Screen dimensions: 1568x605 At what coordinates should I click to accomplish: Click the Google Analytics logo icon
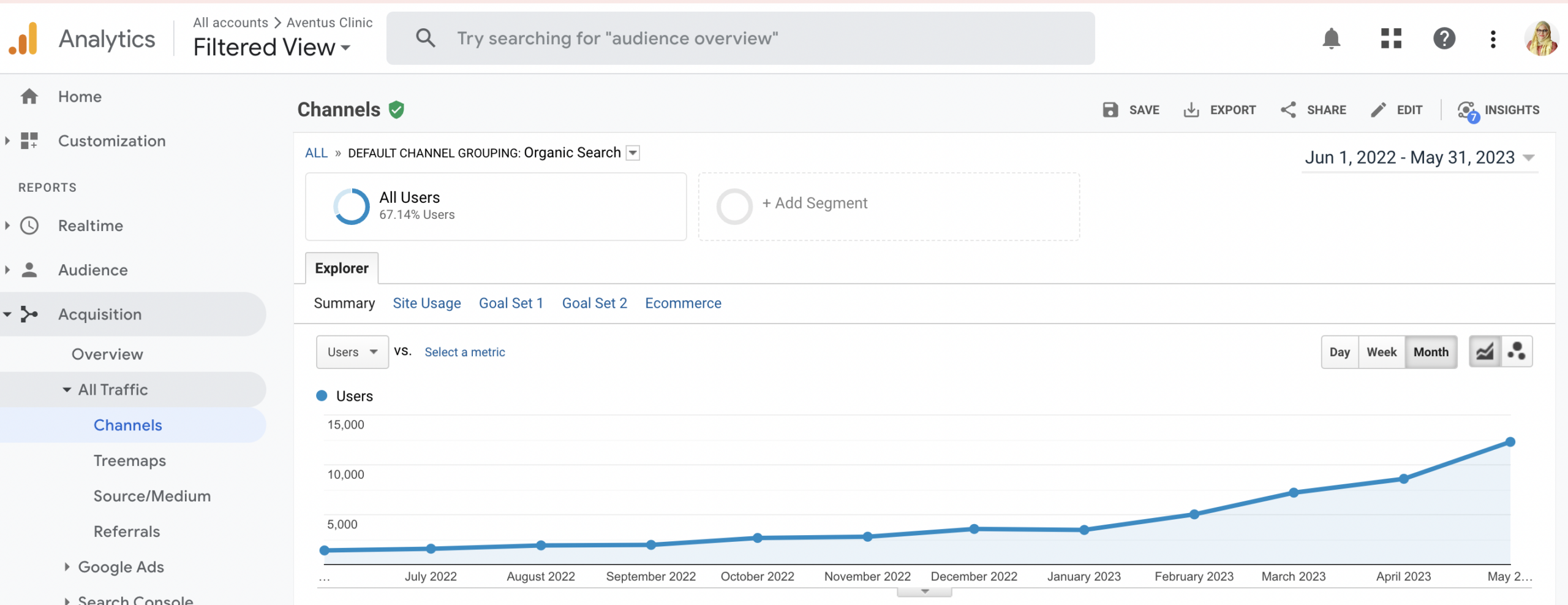pos(23,39)
